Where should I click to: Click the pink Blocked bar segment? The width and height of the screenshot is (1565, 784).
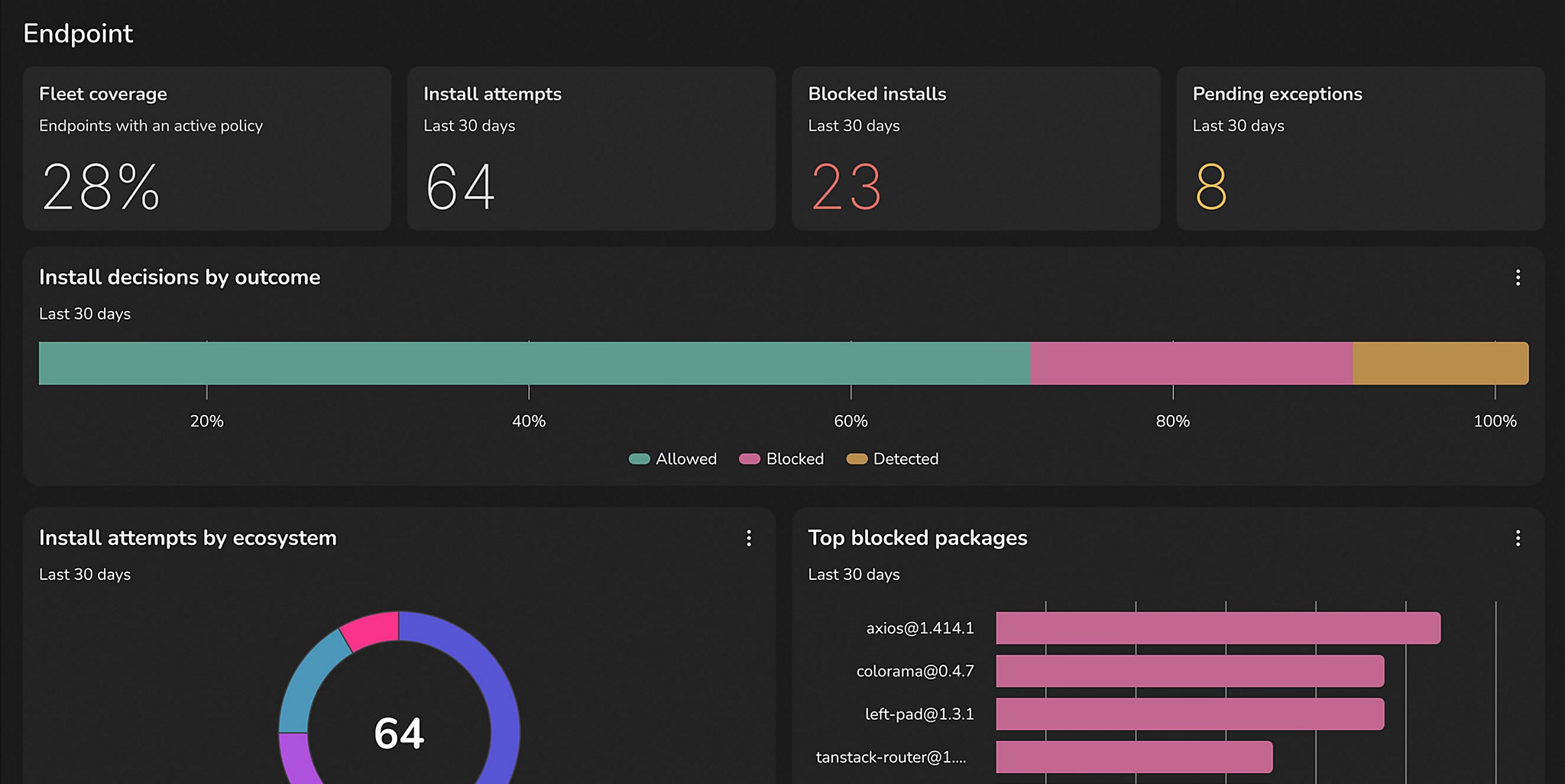point(1191,363)
